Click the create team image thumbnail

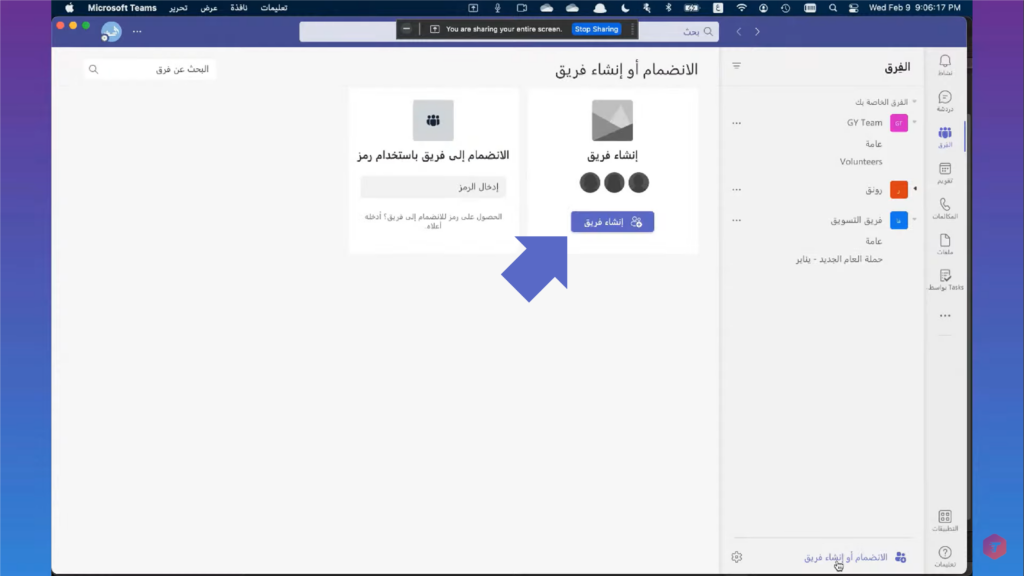tap(612, 120)
